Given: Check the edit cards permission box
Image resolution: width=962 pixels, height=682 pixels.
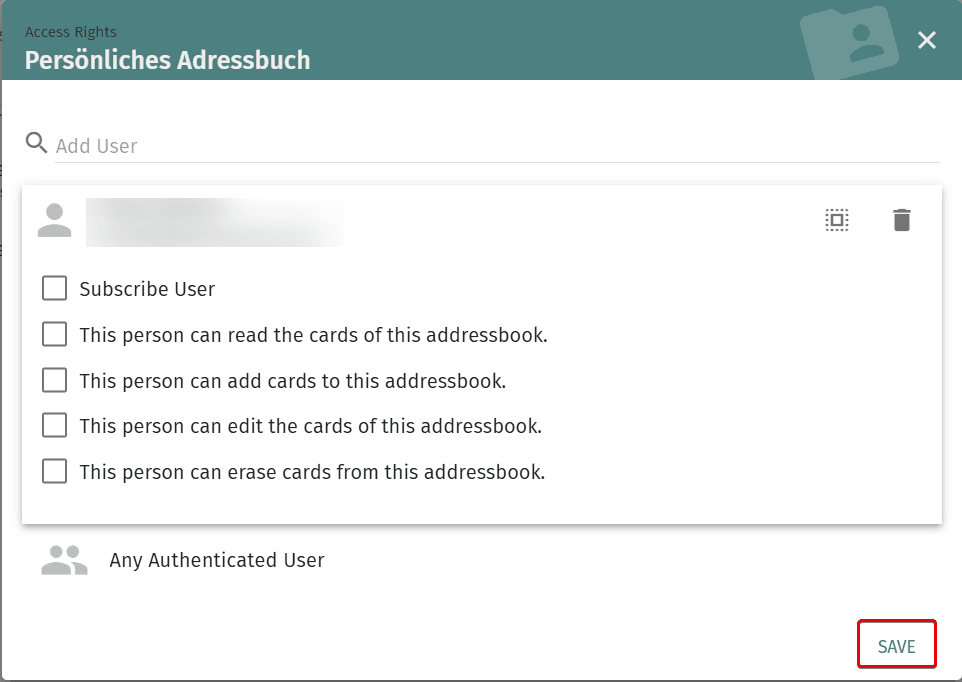Looking at the screenshot, I should click(55, 426).
